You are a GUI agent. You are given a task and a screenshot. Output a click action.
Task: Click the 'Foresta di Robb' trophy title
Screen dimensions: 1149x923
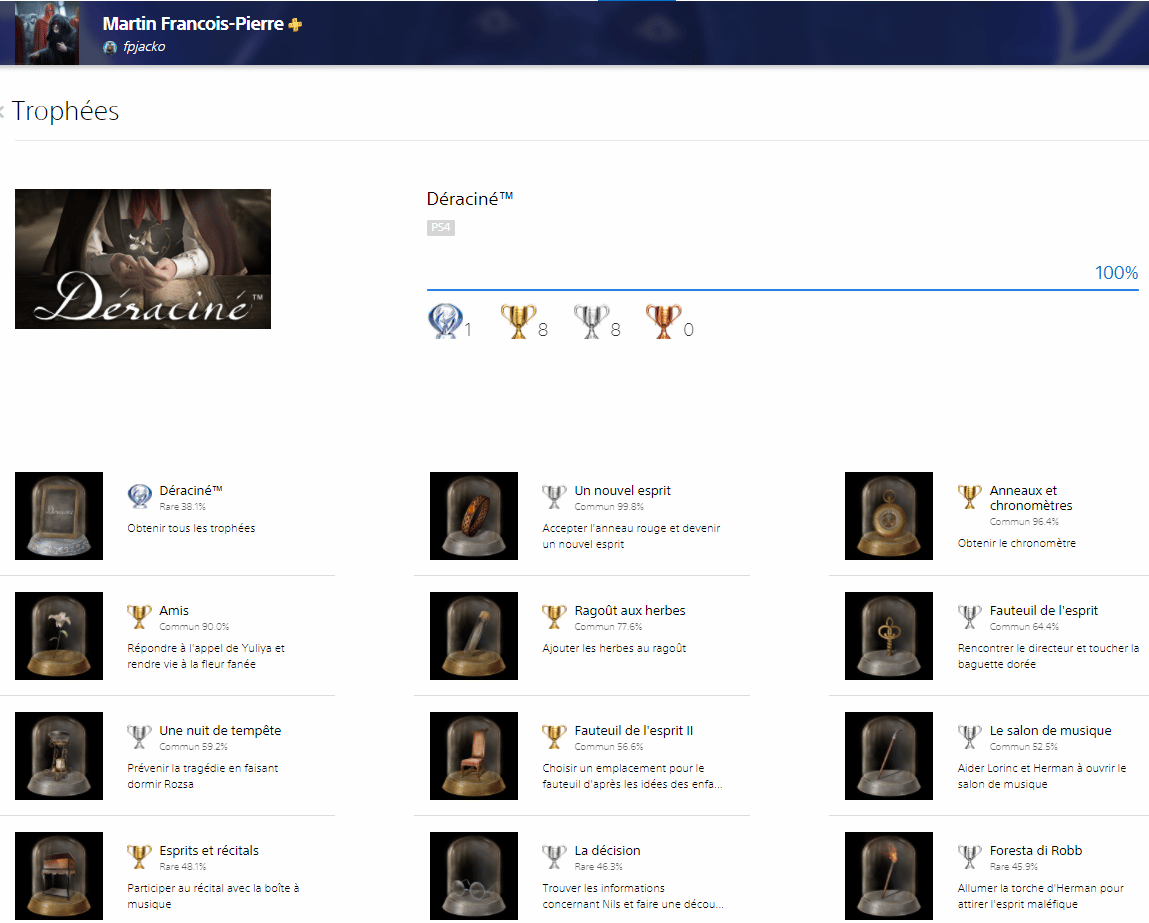coord(1035,851)
